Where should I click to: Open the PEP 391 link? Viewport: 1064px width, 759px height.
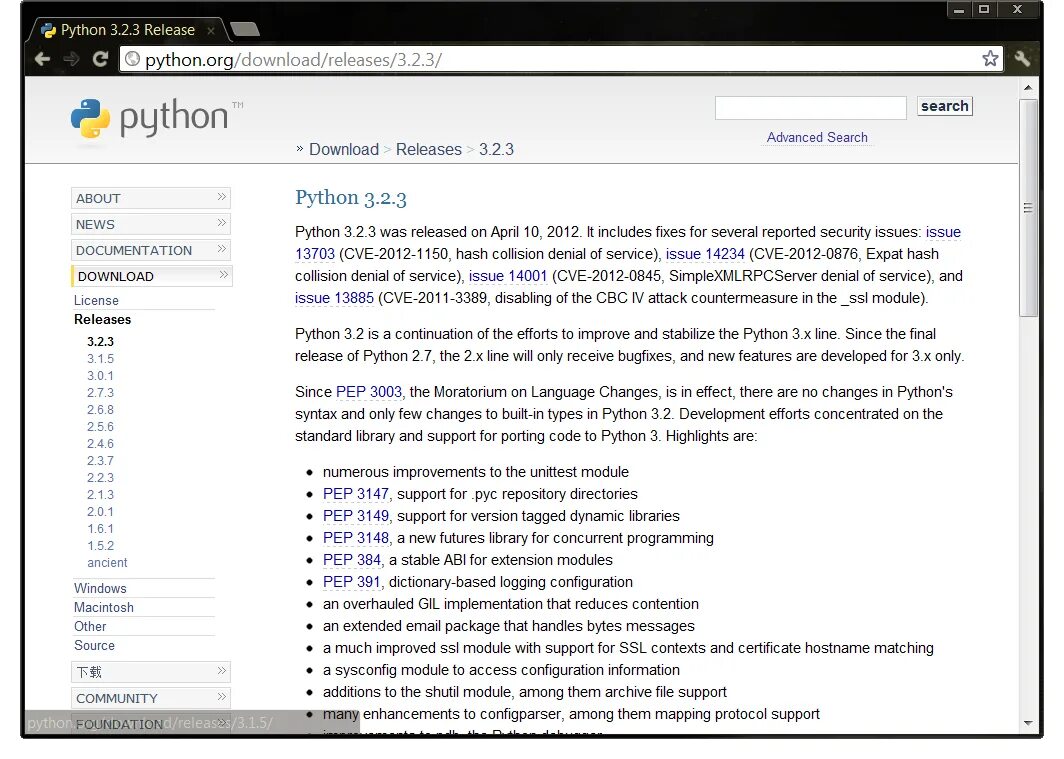point(352,582)
